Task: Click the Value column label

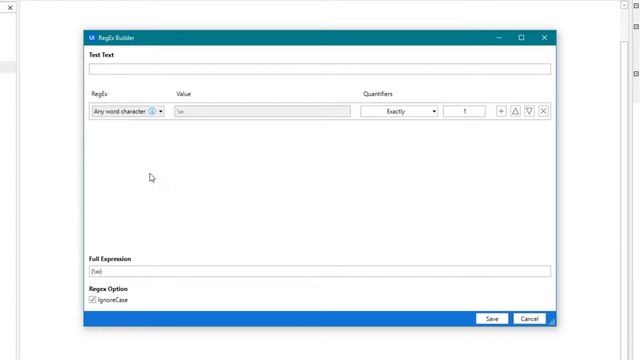Action: [x=183, y=94]
